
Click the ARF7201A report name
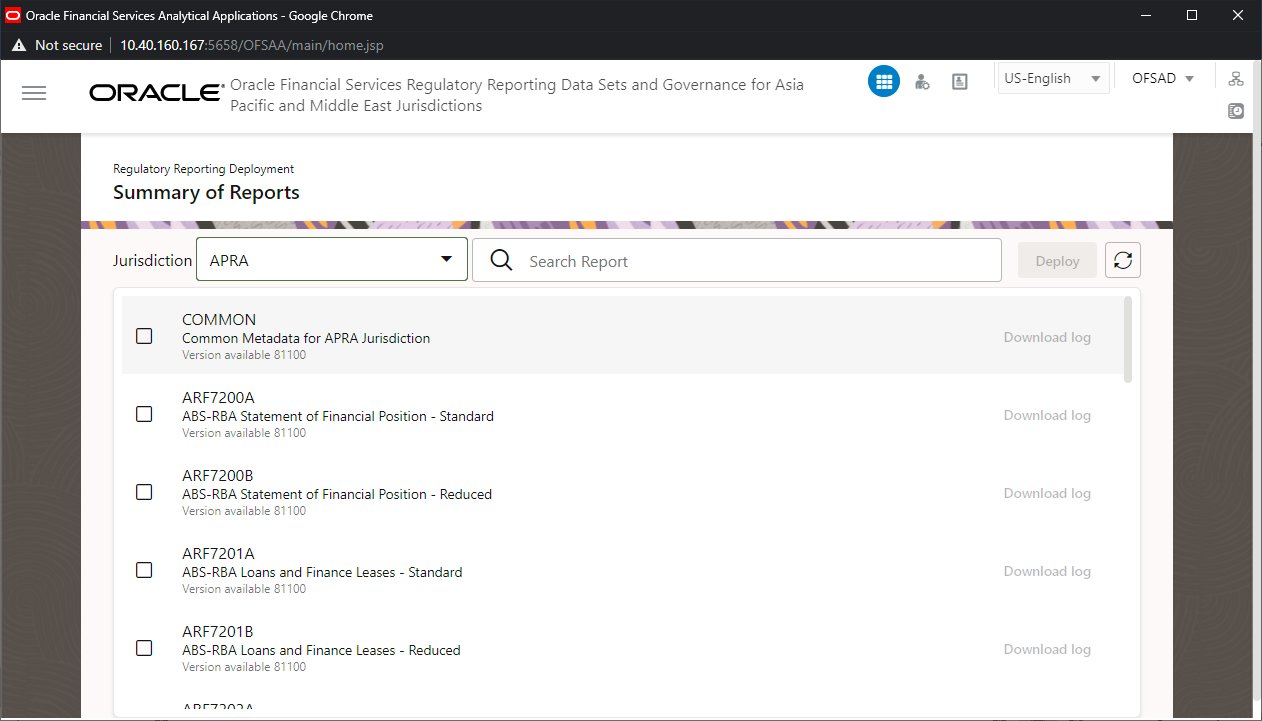click(x=218, y=554)
